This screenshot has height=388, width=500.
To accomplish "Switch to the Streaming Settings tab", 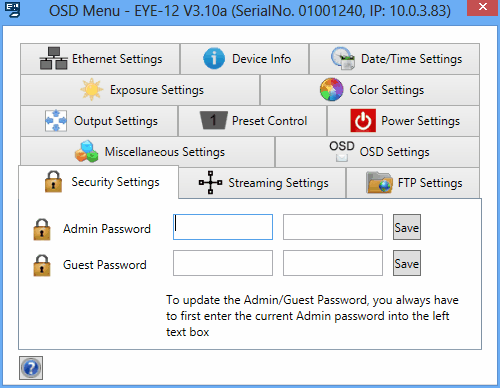I will coord(262,183).
